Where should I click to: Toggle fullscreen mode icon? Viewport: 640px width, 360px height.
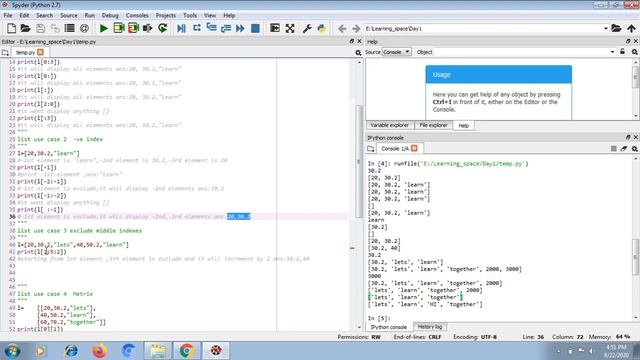(290, 28)
